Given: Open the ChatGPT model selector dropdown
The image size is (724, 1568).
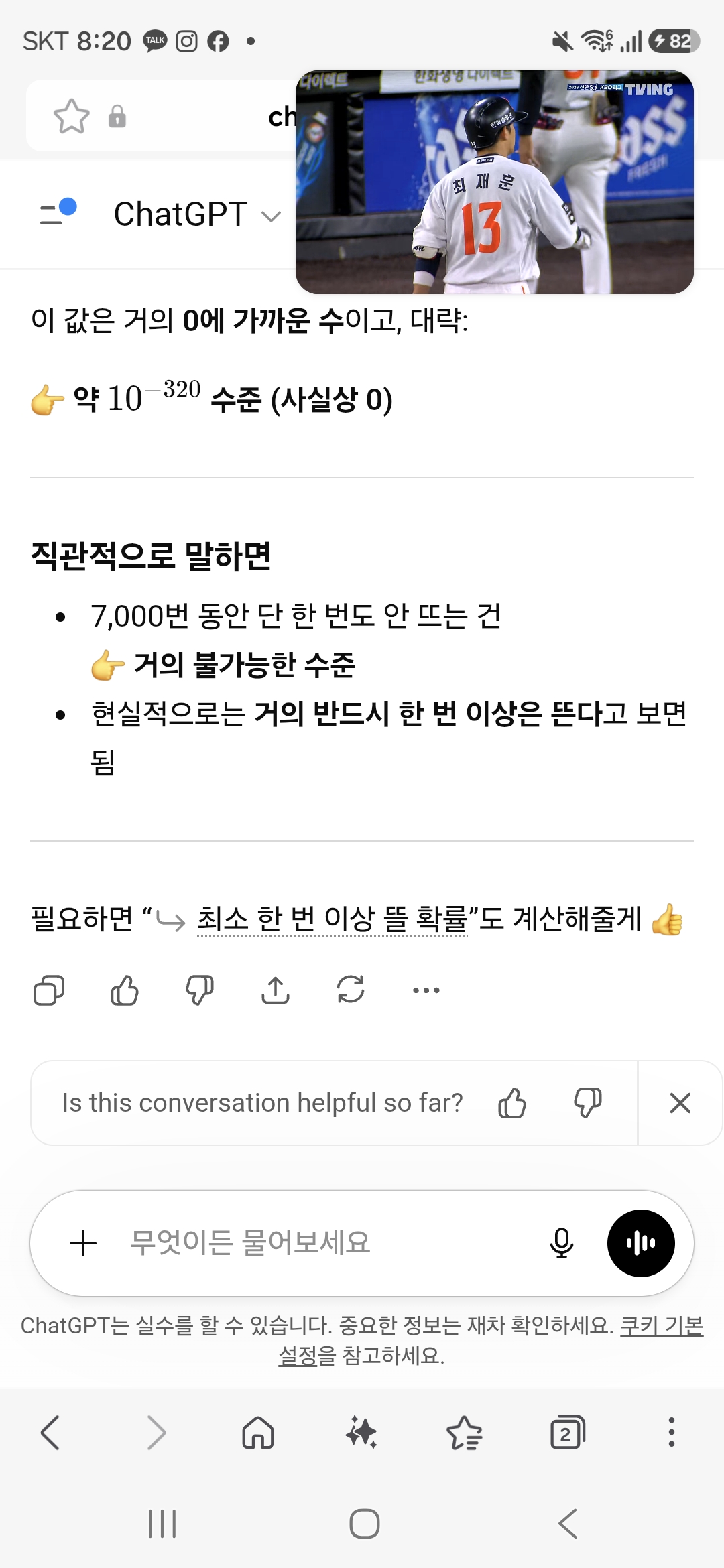Looking at the screenshot, I should (197, 215).
